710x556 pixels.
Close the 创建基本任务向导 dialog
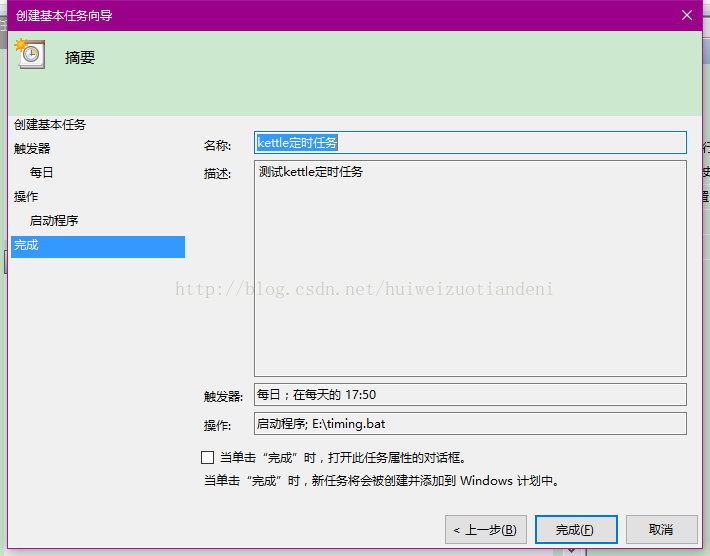[686, 15]
